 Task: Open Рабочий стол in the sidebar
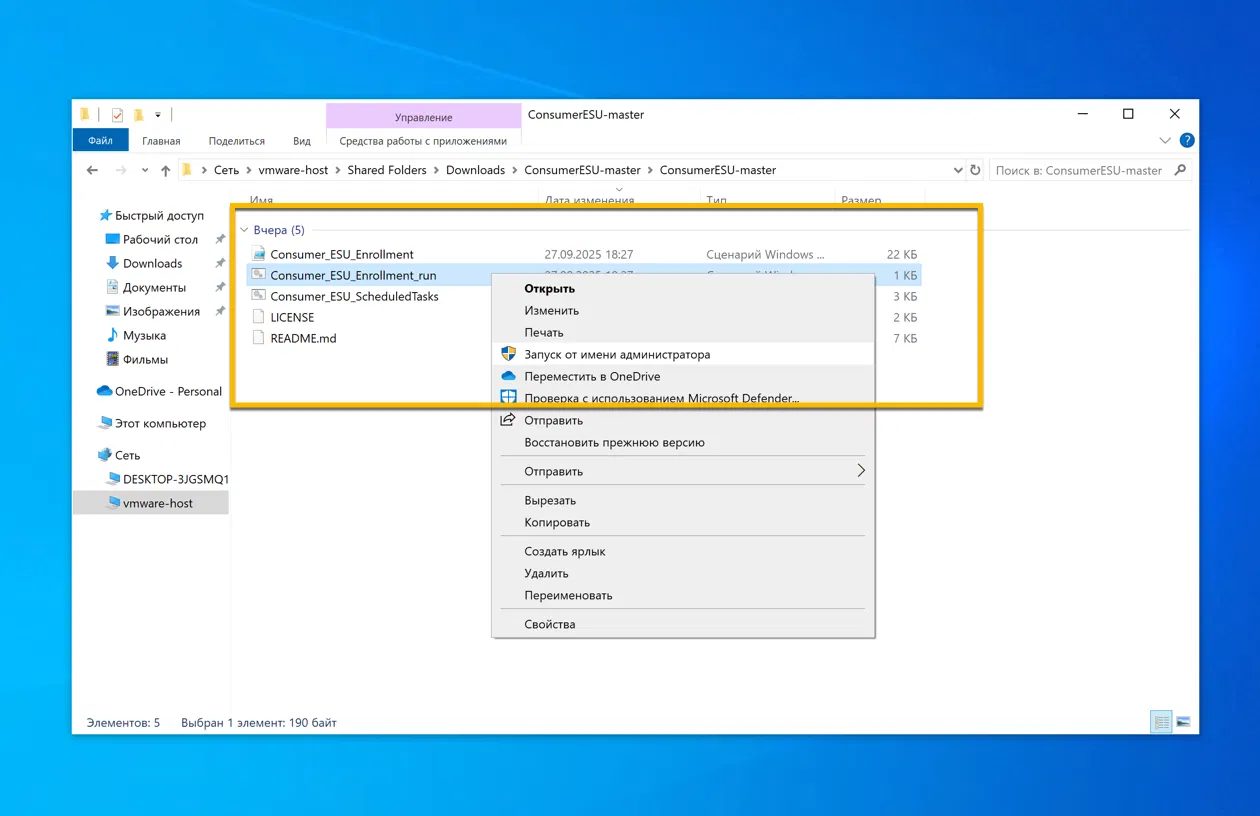[160, 239]
